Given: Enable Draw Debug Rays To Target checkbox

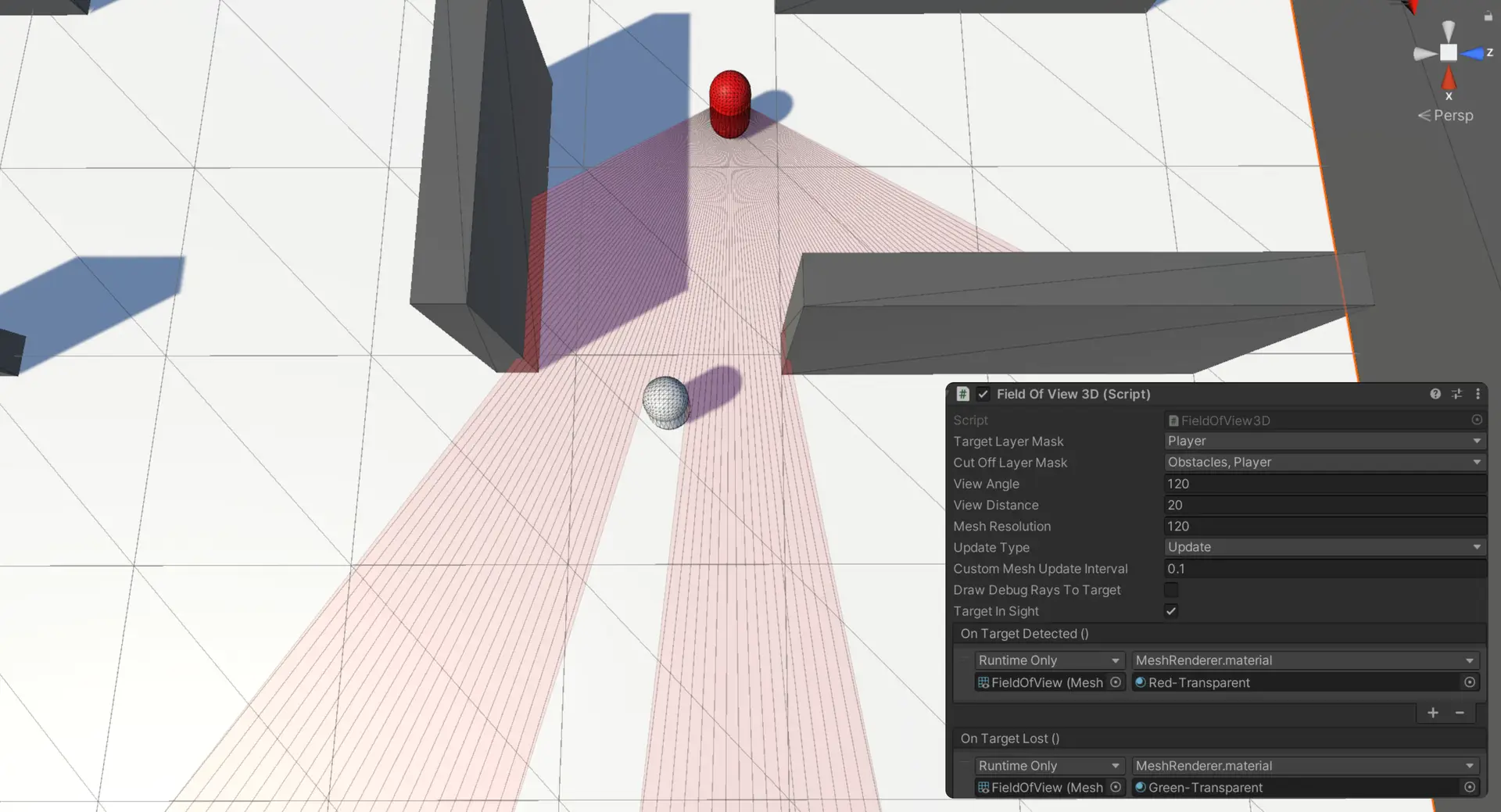Looking at the screenshot, I should 1171,590.
